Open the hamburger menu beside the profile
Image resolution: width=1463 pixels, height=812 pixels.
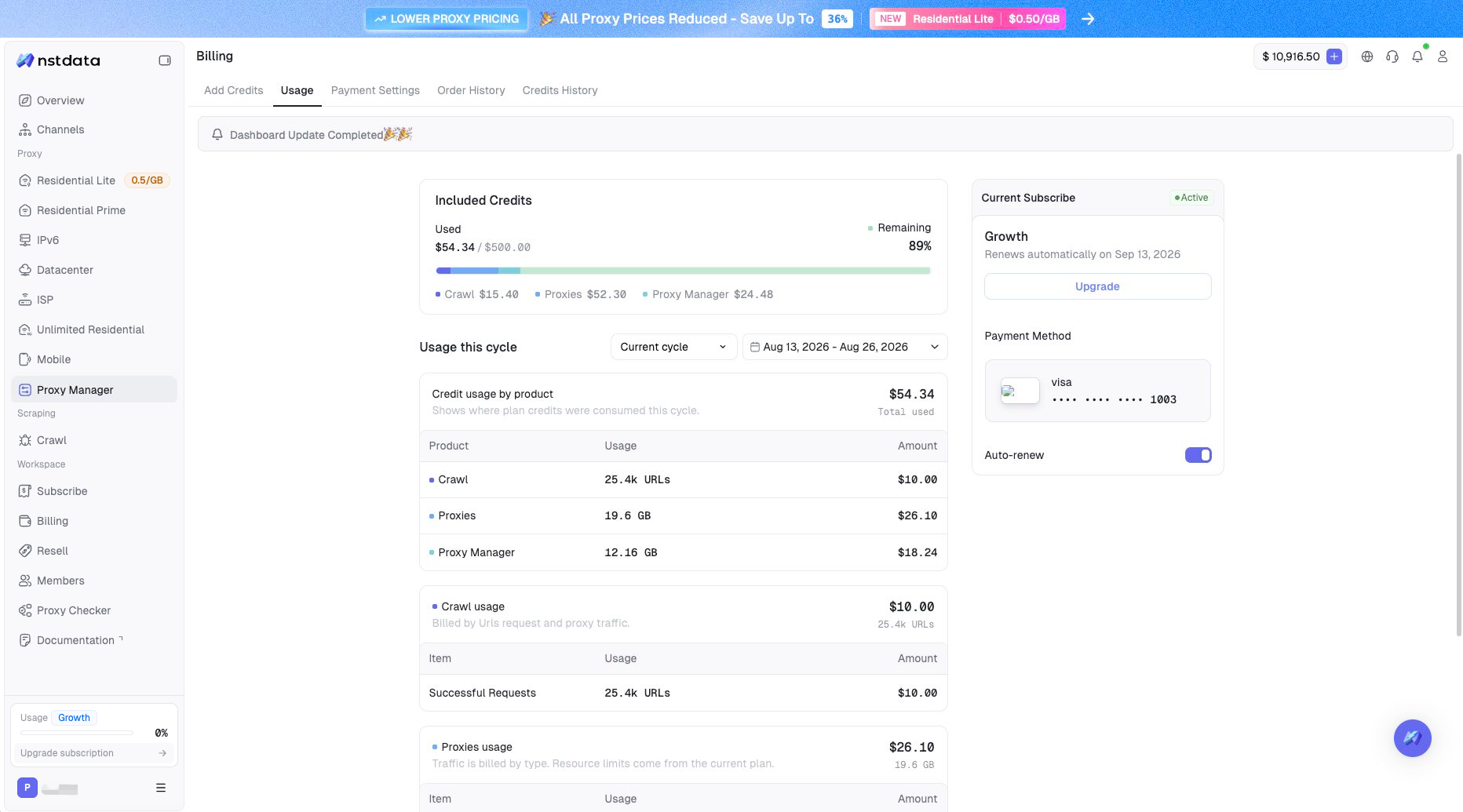pyautogui.click(x=161, y=788)
